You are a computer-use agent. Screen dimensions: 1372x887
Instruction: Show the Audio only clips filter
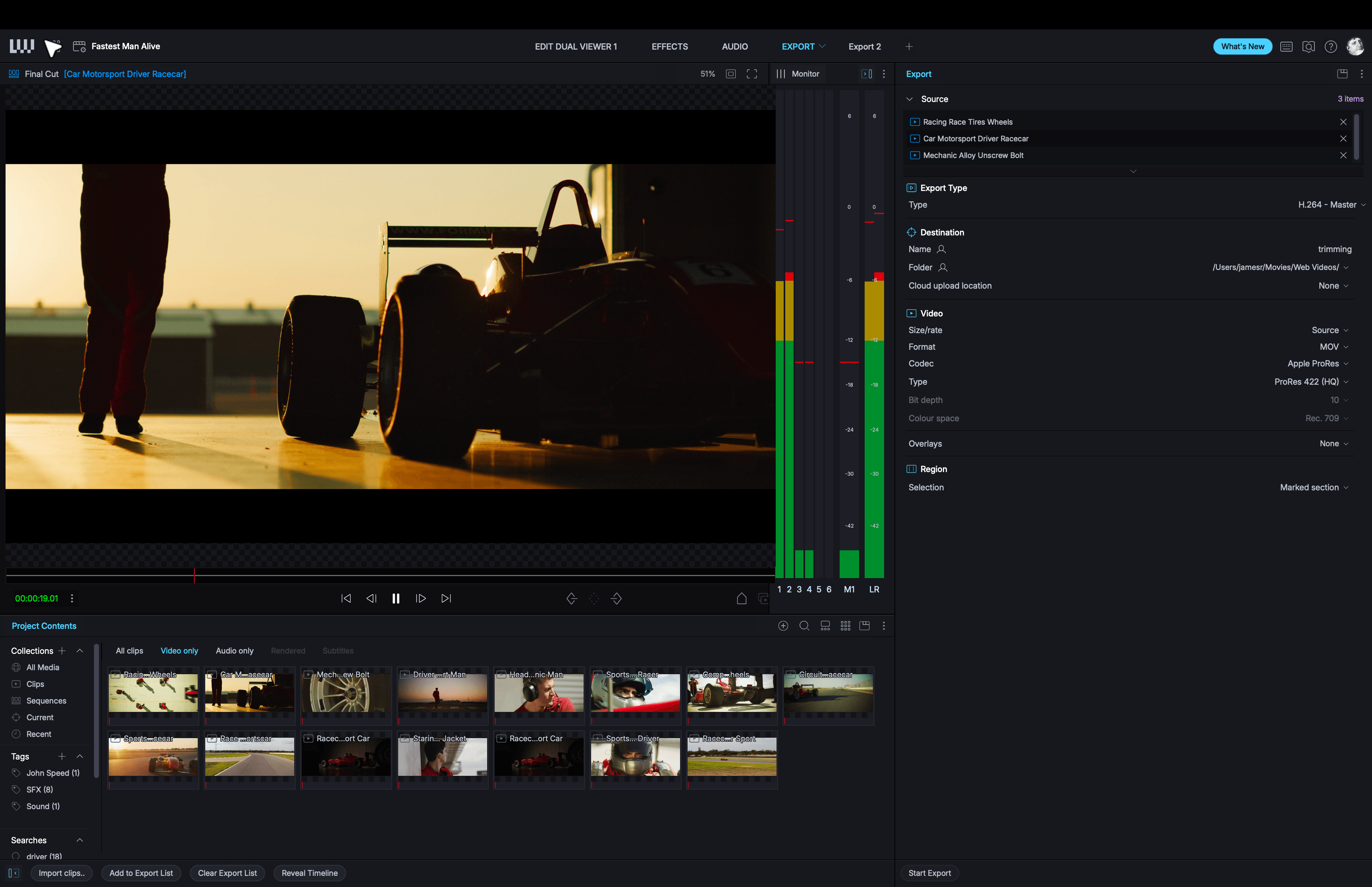(x=234, y=651)
